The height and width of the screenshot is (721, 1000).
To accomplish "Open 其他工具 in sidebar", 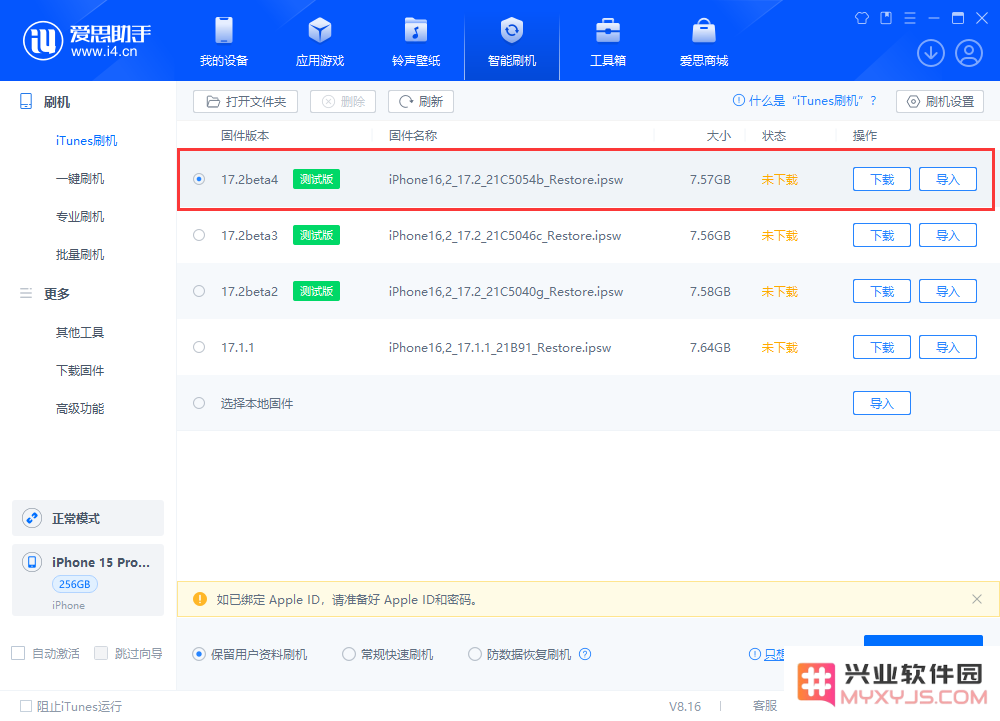I will 80,333.
